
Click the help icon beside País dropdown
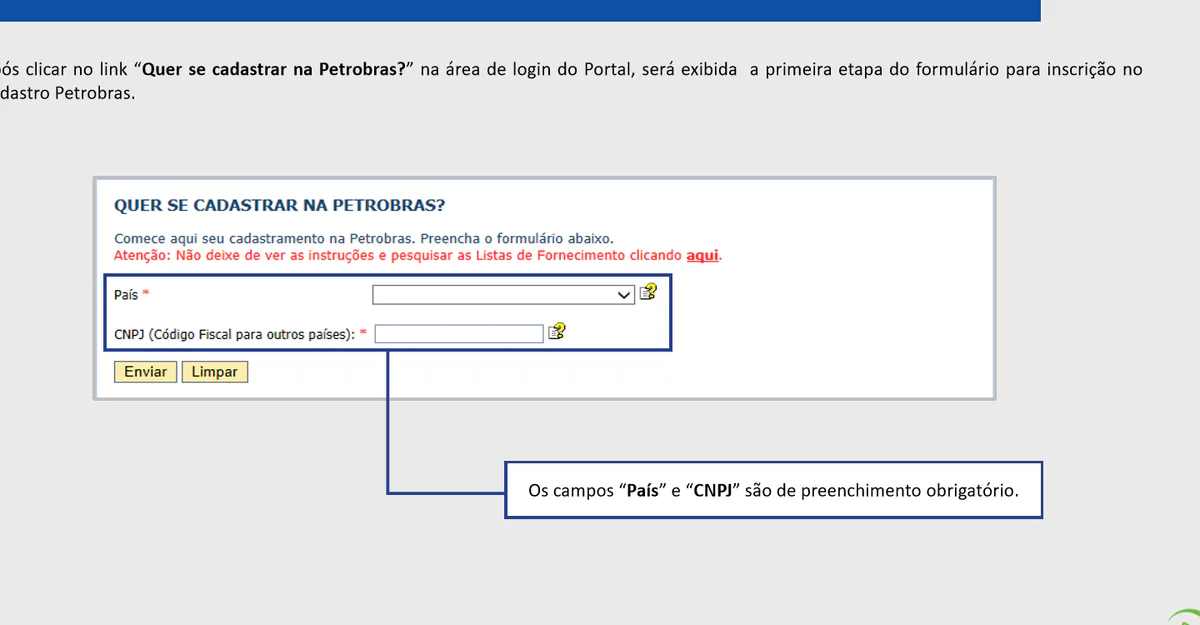point(649,293)
